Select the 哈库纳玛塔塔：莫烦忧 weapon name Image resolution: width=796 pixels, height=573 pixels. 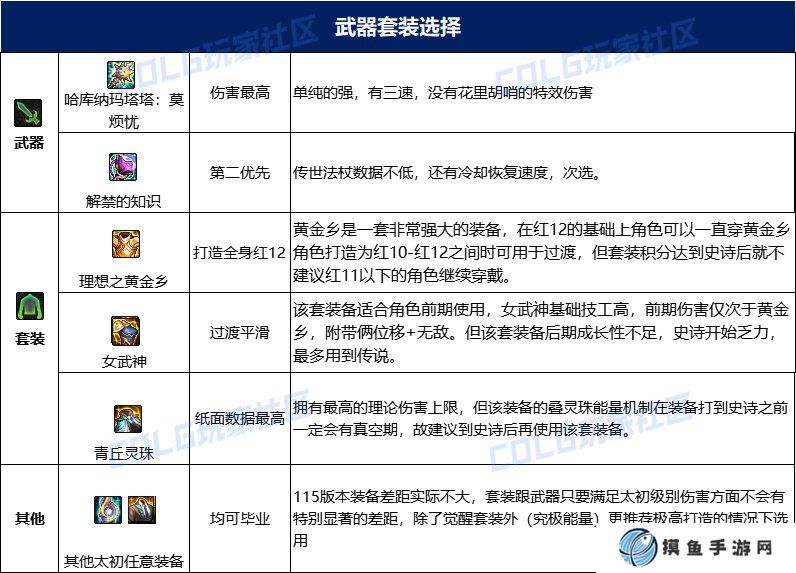(124, 110)
